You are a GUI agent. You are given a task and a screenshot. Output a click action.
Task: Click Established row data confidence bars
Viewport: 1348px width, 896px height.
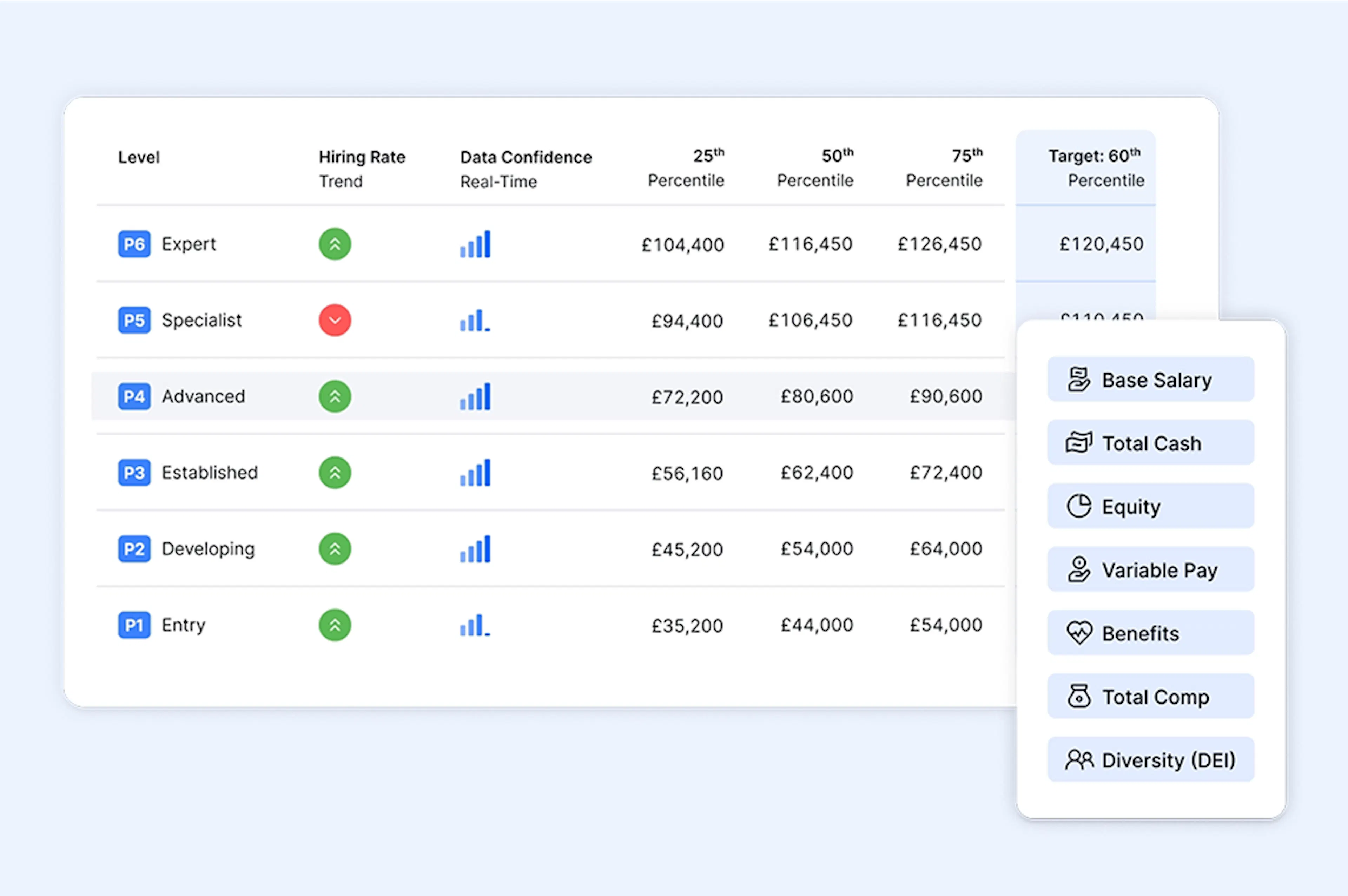coord(475,473)
